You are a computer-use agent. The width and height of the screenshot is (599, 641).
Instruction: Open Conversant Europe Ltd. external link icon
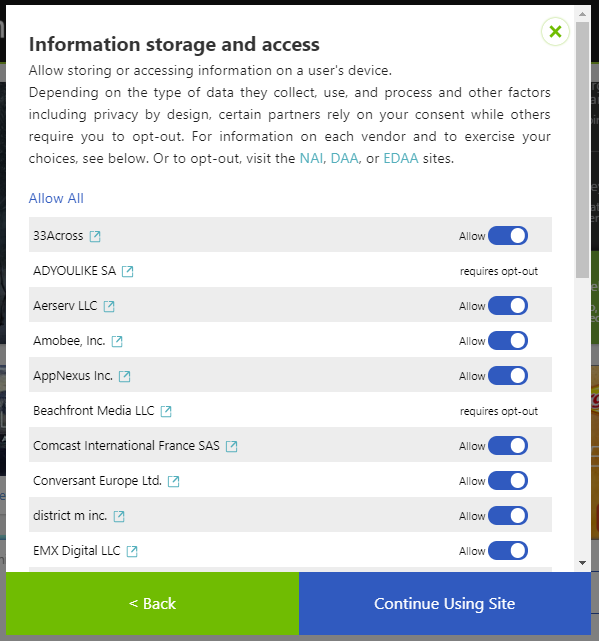click(x=173, y=481)
